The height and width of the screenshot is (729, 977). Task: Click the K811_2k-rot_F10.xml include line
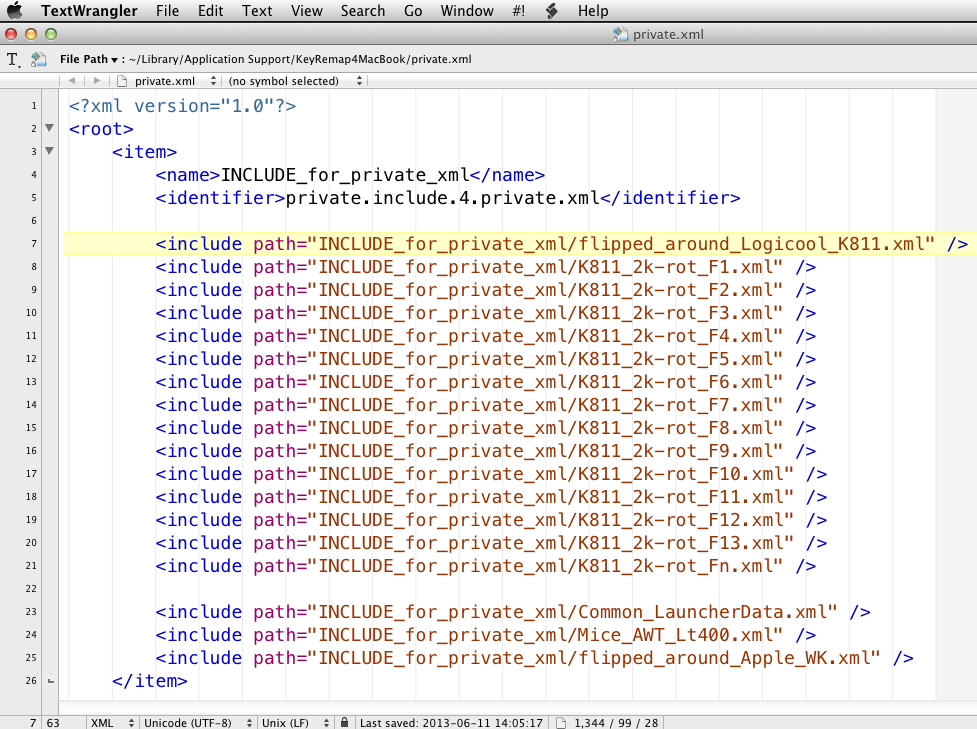(491, 474)
